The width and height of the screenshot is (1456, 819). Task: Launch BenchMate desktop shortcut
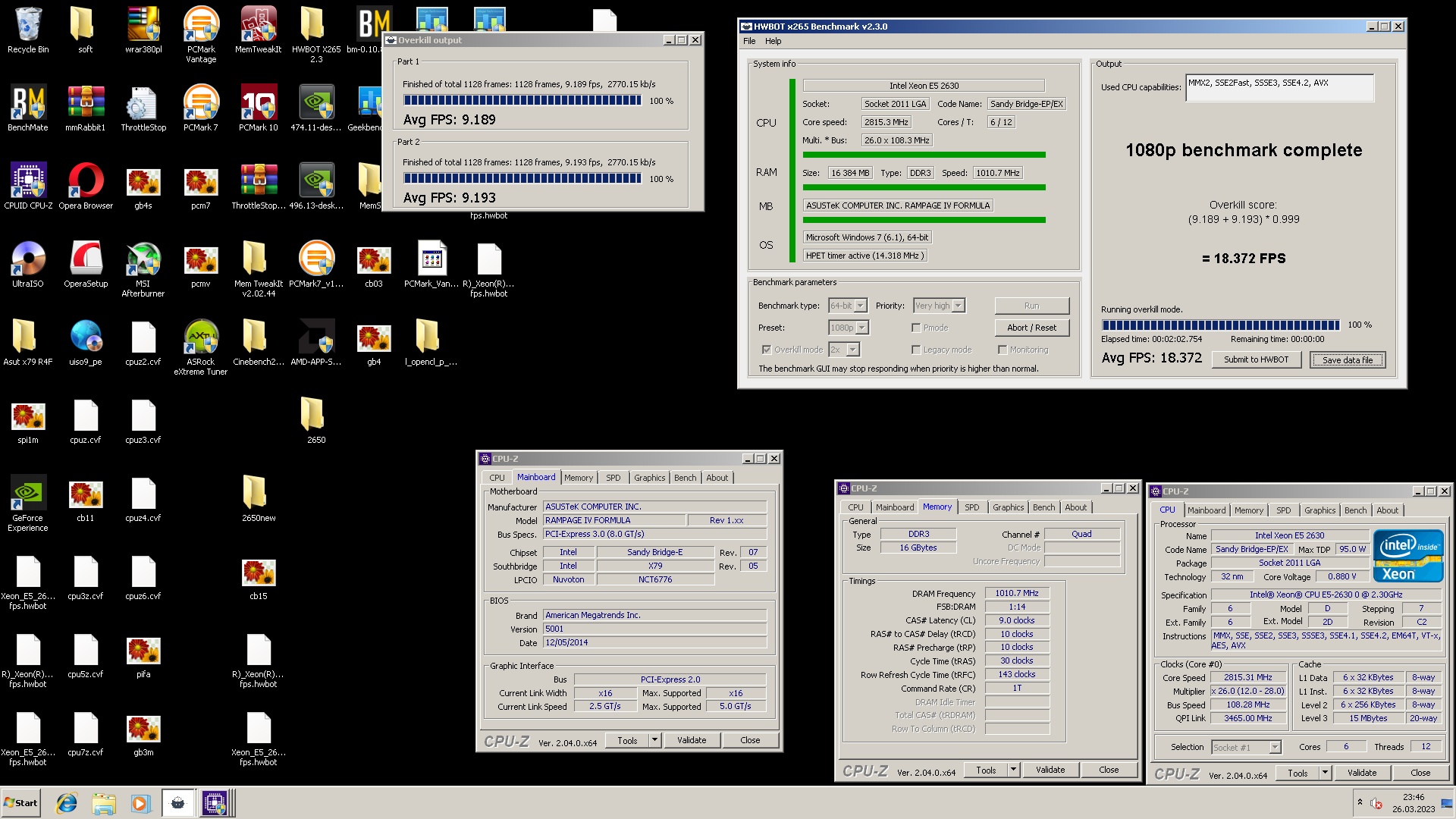coord(28,108)
